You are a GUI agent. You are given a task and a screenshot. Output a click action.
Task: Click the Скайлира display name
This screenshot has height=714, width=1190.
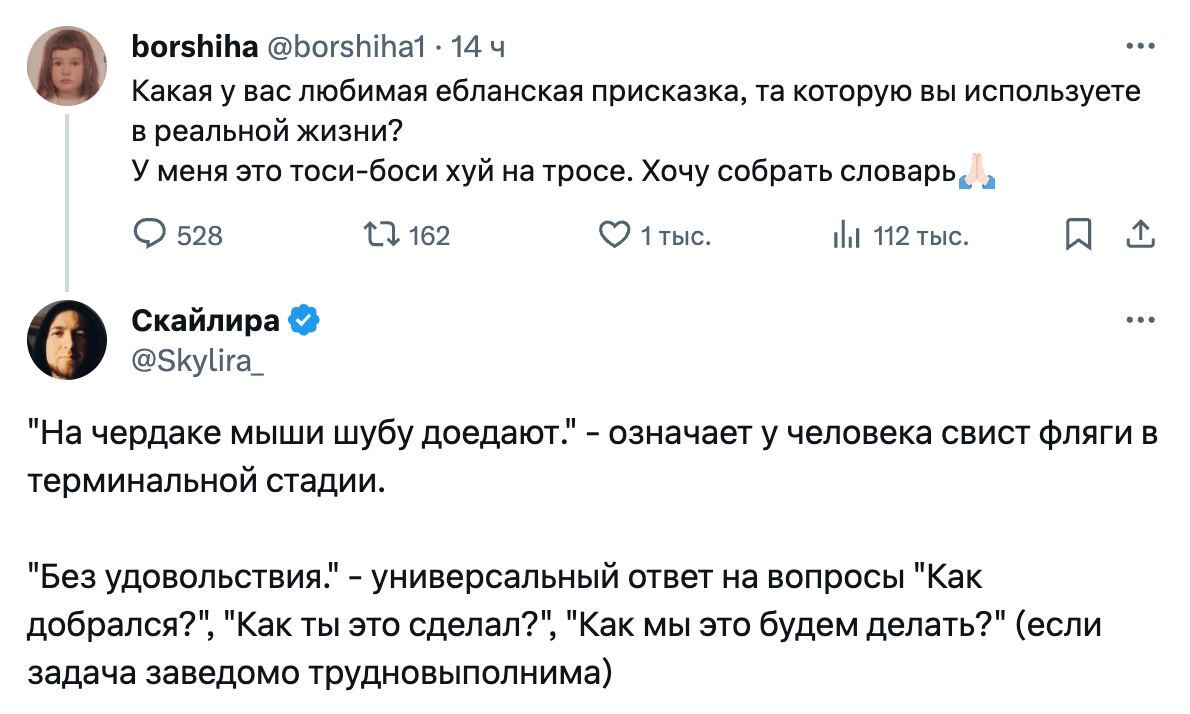[x=206, y=321]
